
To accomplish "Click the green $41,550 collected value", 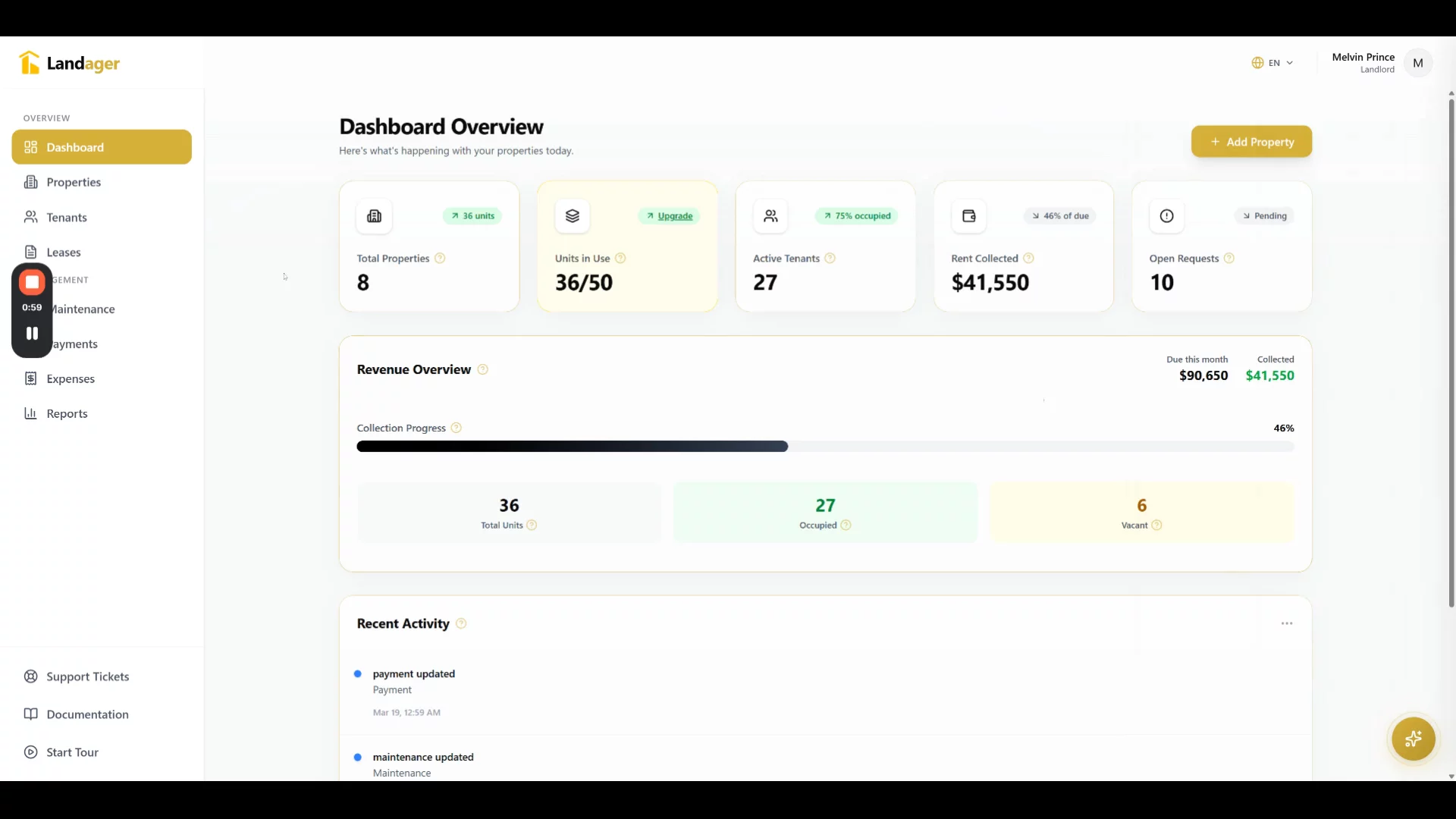I will [x=1269, y=375].
